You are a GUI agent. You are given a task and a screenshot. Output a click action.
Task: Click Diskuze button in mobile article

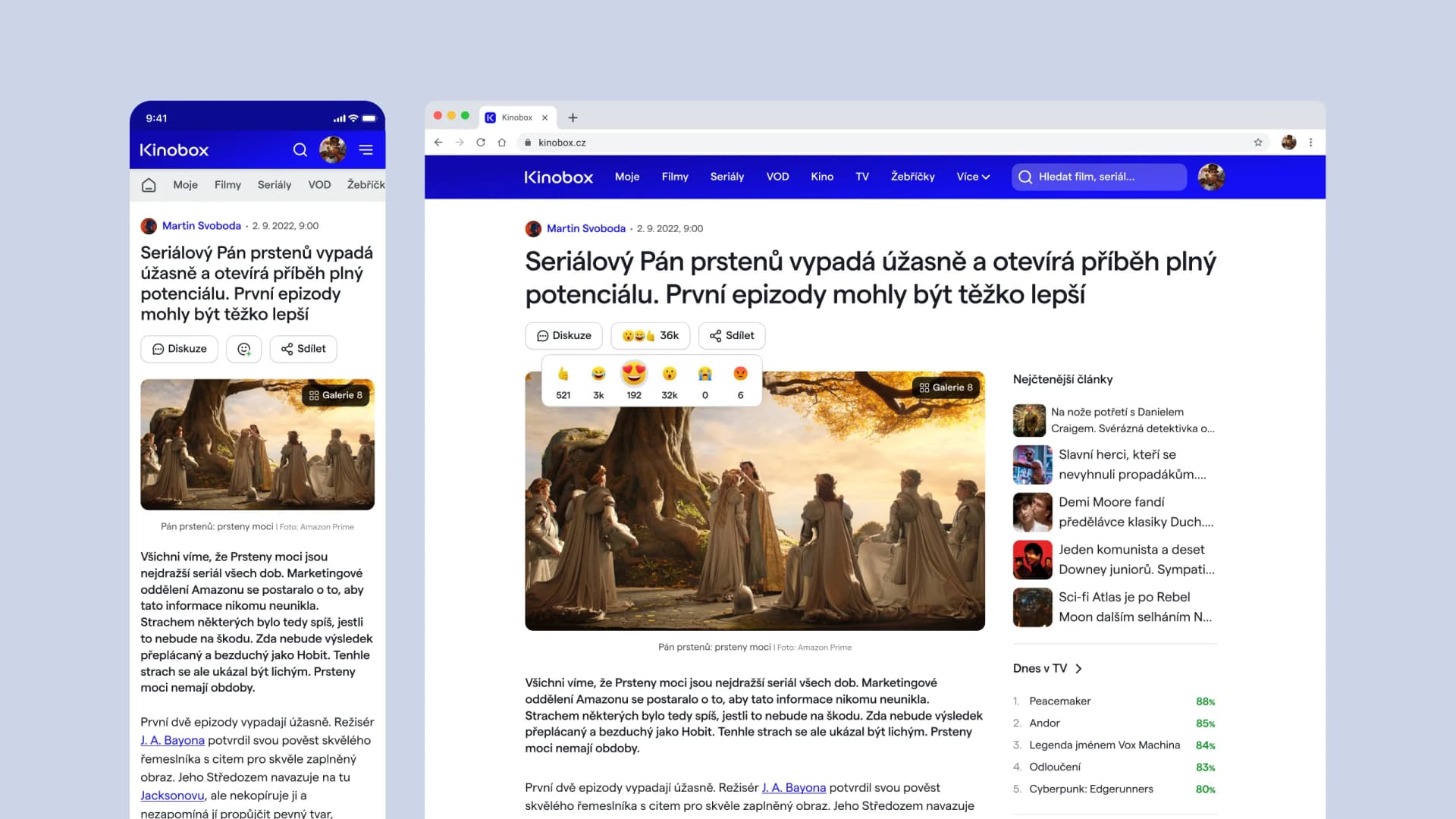tap(179, 349)
